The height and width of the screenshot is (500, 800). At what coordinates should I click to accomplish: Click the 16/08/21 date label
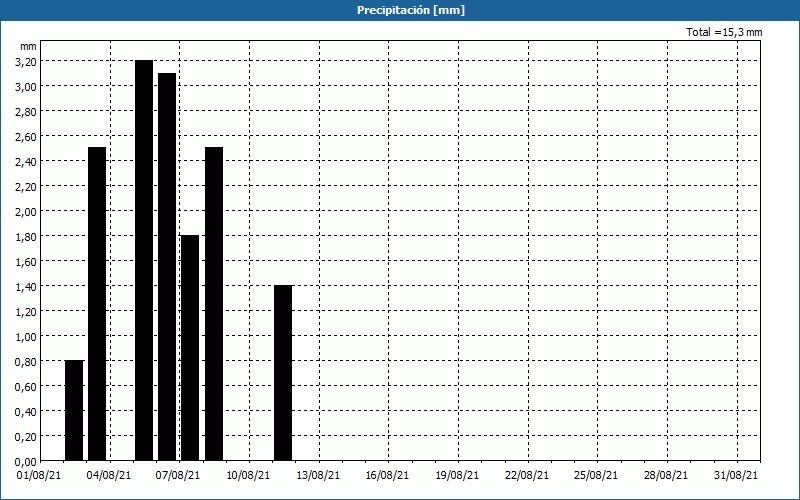pyautogui.click(x=387, y=476)
